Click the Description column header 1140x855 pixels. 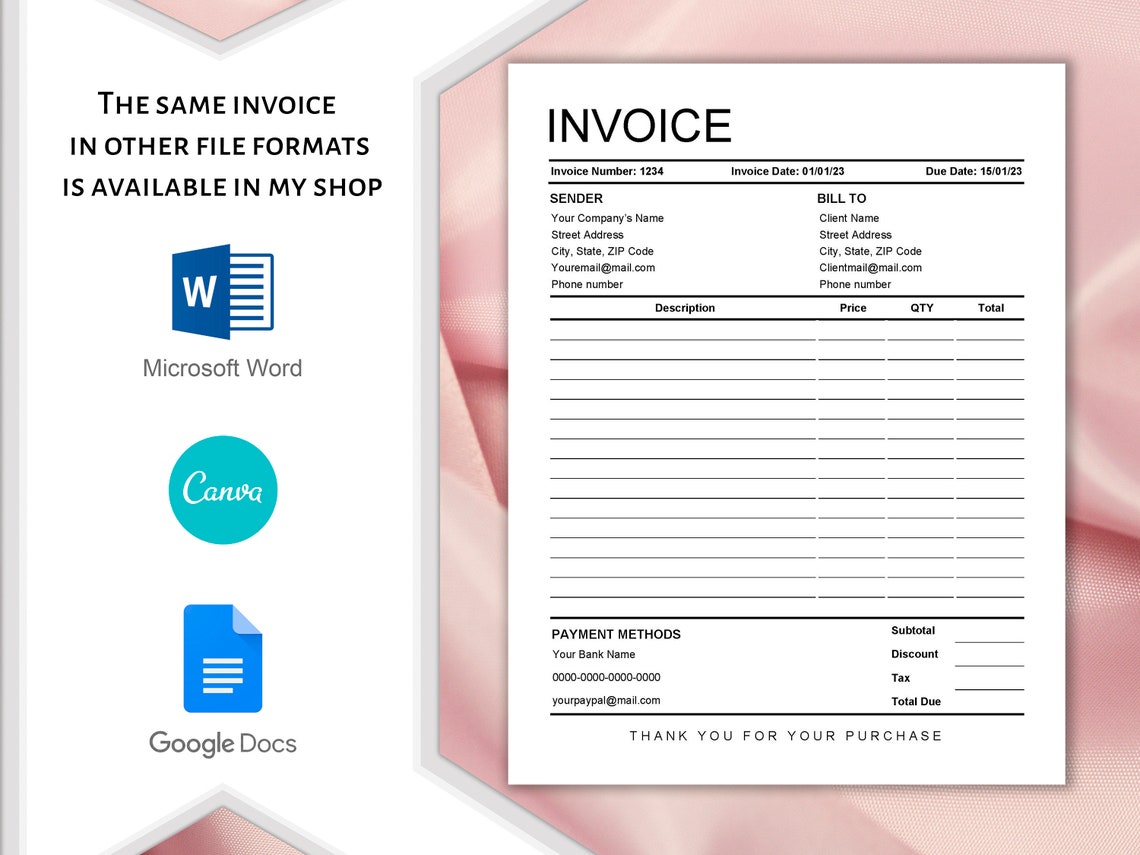coord(685,308)
